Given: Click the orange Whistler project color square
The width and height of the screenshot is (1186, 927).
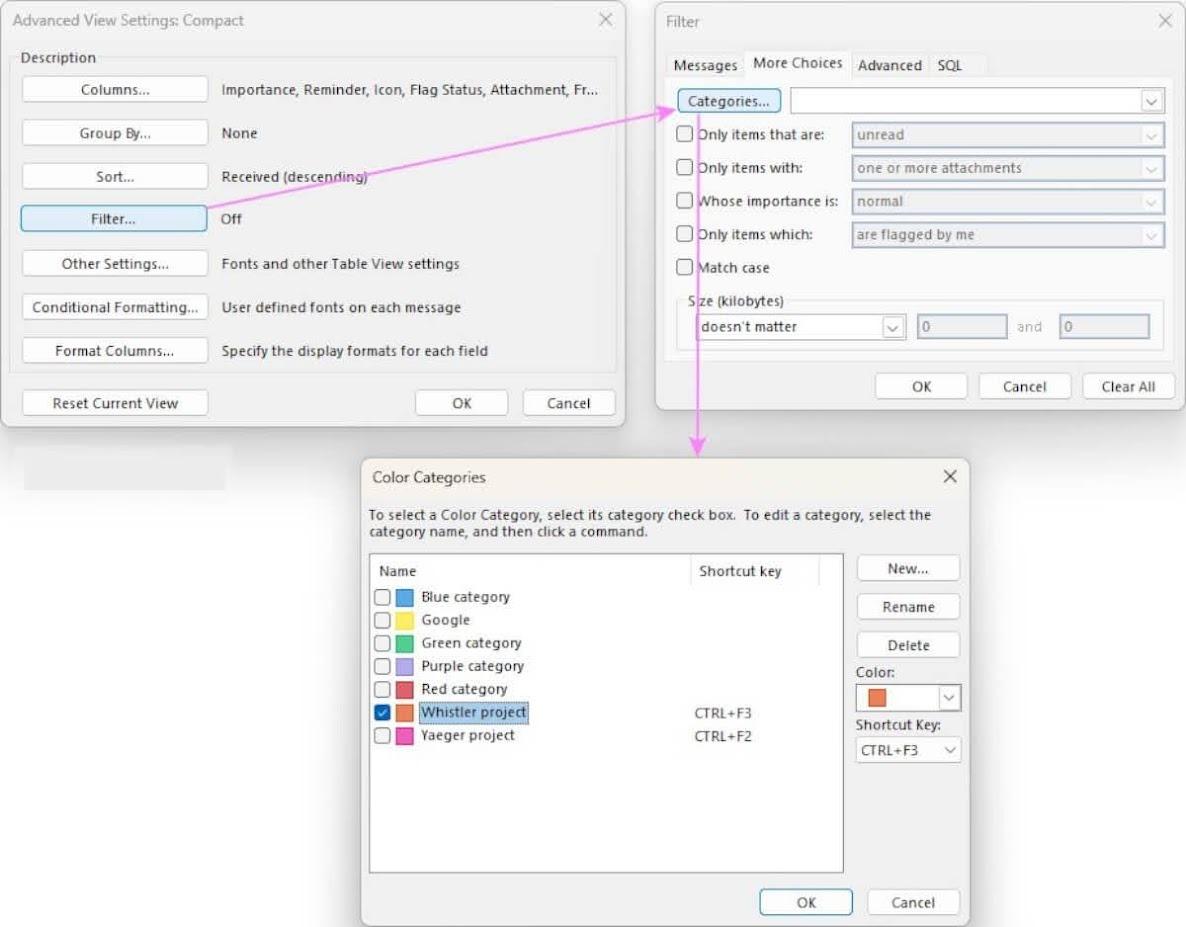Looking at the screenshot, I should tap(405, 713).
